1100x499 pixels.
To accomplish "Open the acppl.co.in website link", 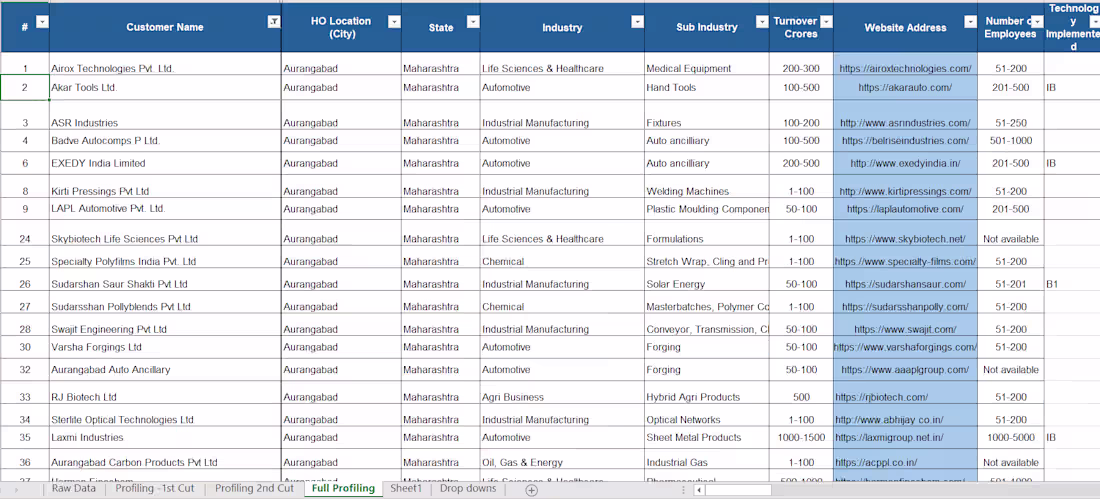I will click(x=876, y=463).
